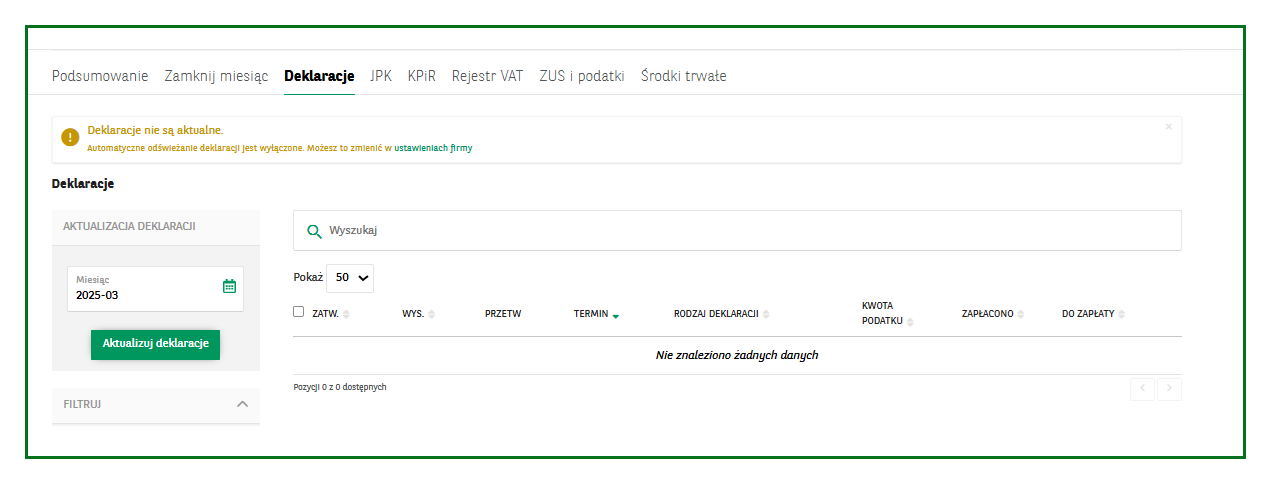Sort by DO ZAPŁATY column arrows
The image size is (1269, 487).
click(x=1121, y=314)
